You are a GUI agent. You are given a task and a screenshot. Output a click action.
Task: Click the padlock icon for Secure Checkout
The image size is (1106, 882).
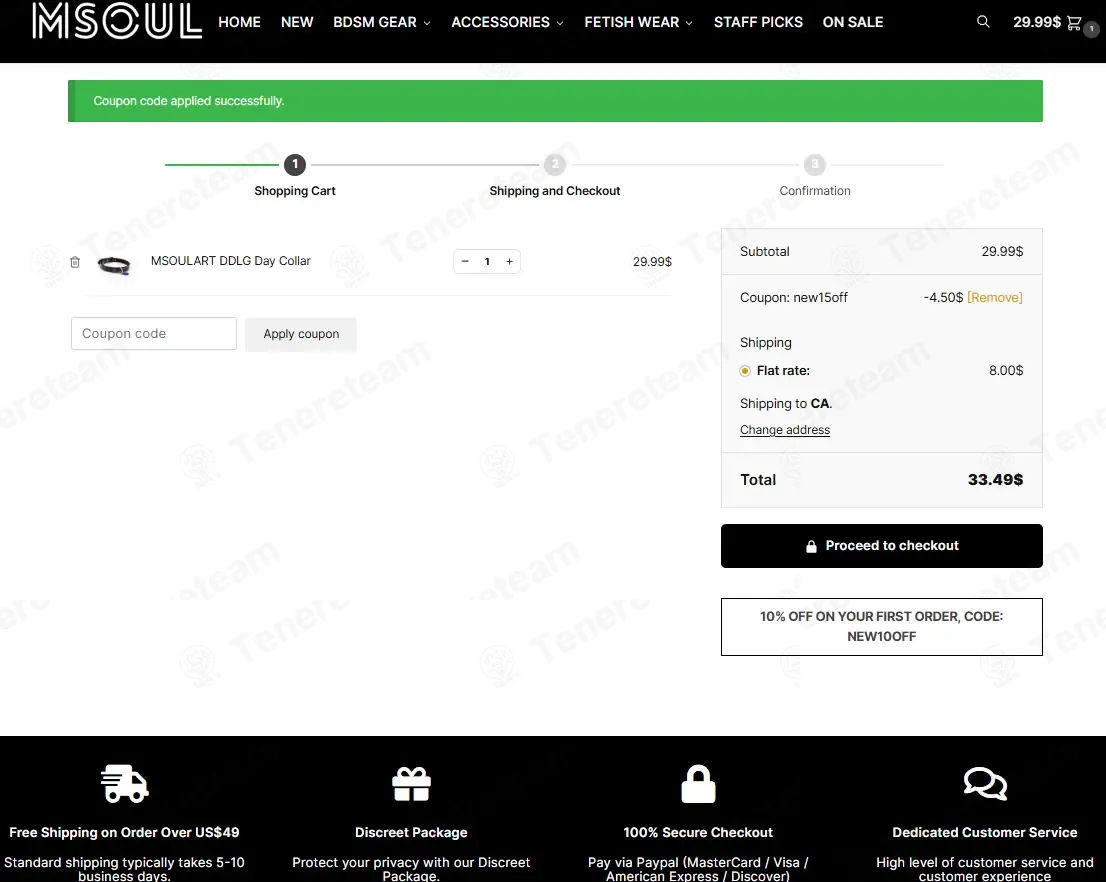[x=698, y=783]
